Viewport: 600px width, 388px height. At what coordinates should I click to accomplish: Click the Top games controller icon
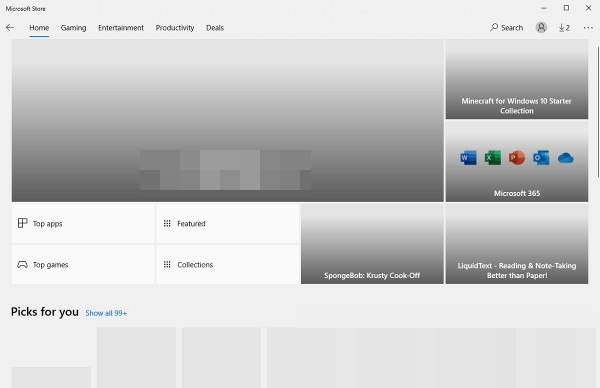[23, 264]
